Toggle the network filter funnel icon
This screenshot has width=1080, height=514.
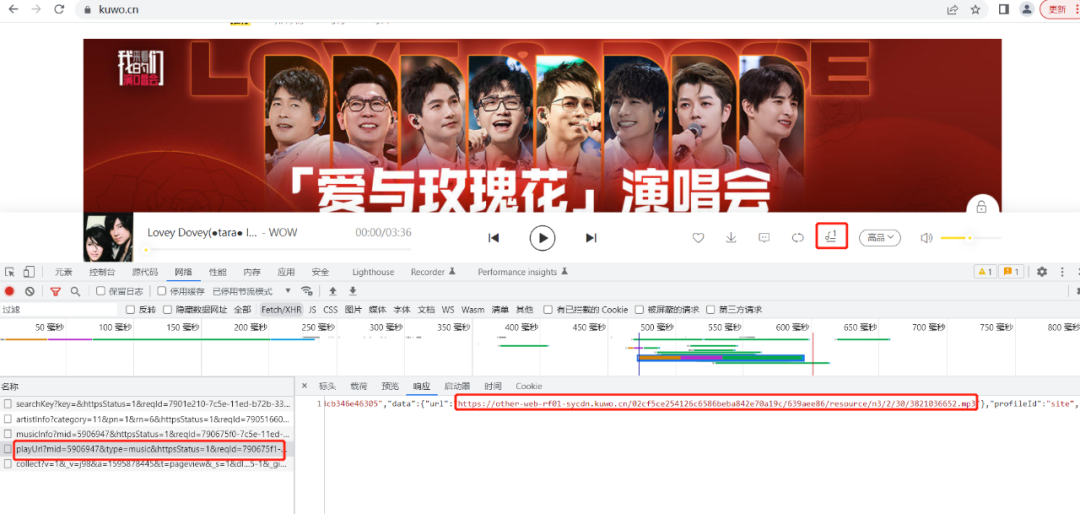coord(56,291)
